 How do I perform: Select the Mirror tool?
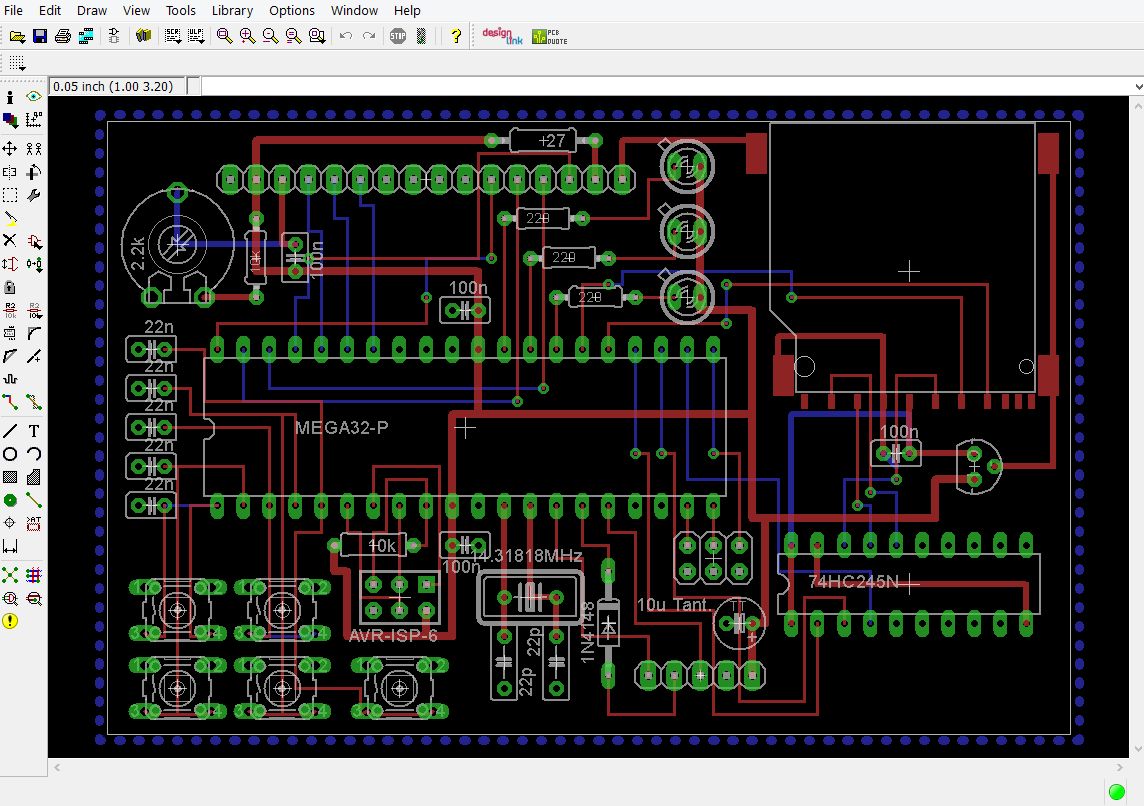coord(9,172)
